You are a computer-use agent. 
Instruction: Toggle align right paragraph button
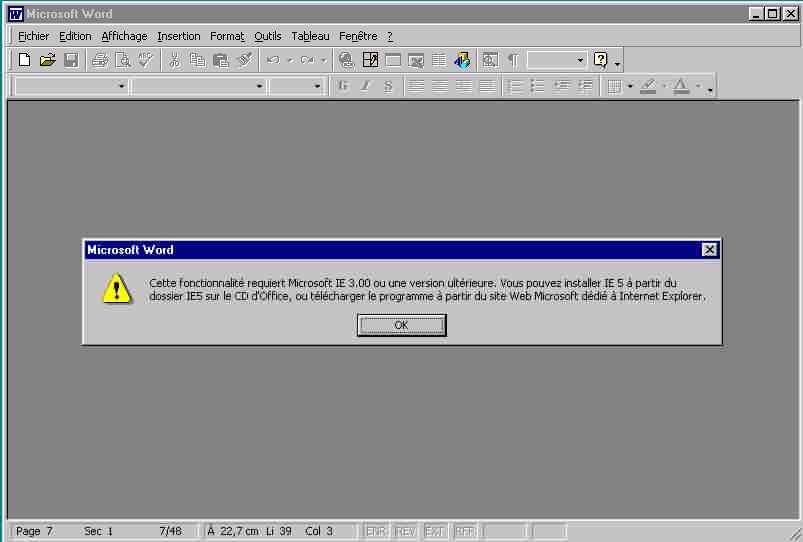(463, 87)
